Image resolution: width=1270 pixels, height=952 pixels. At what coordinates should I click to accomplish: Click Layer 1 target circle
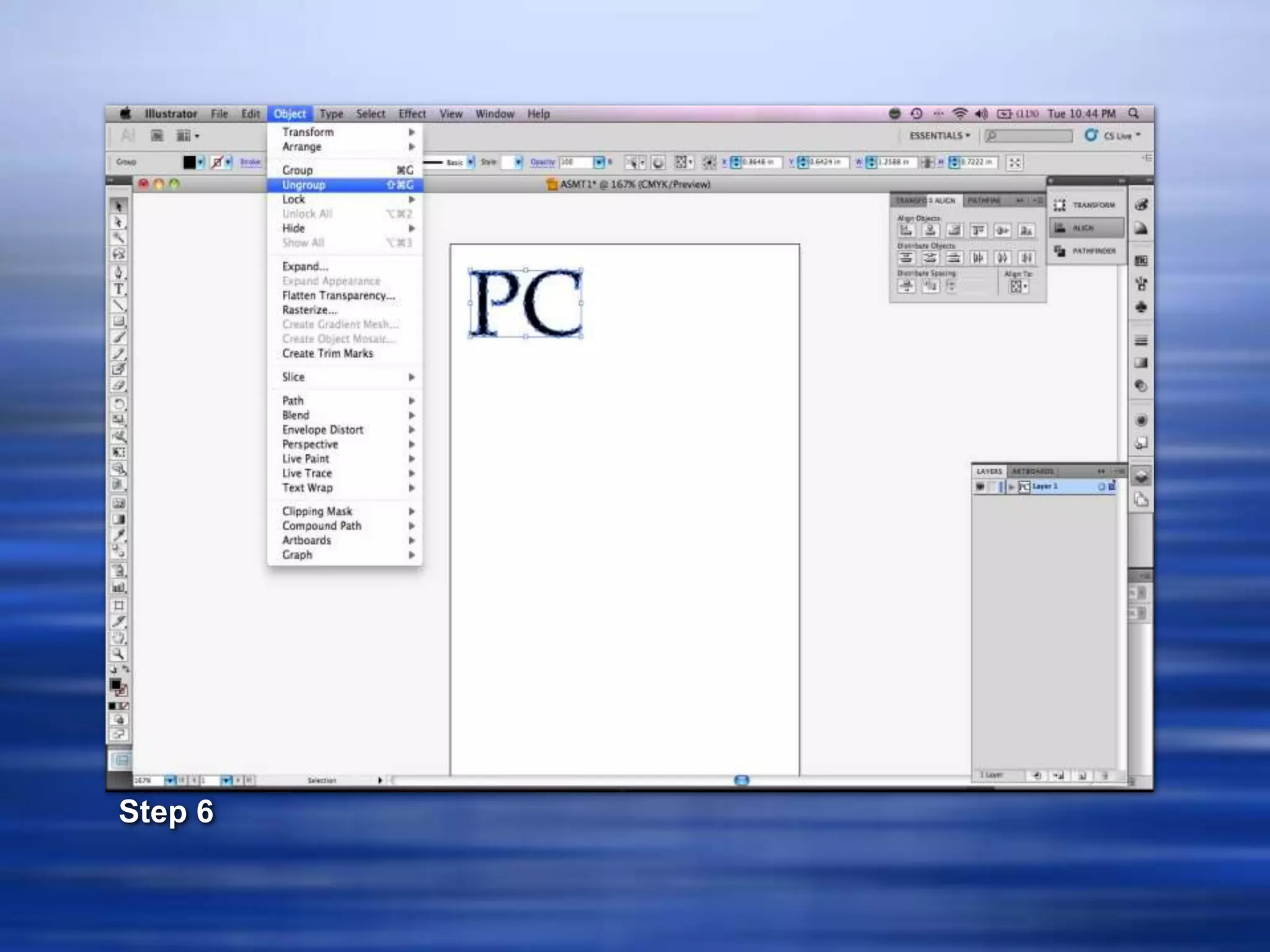point(1101,487)
